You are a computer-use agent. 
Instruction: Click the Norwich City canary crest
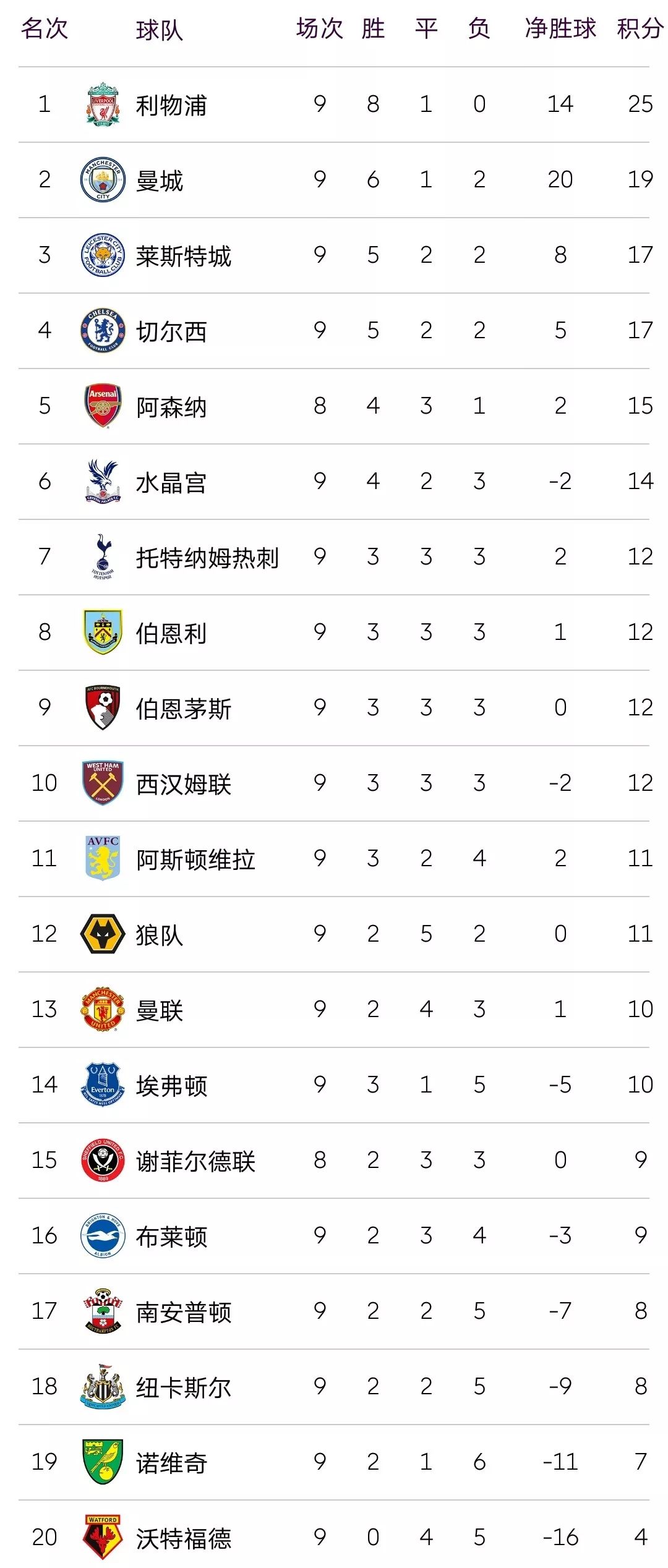[103, 1462]
